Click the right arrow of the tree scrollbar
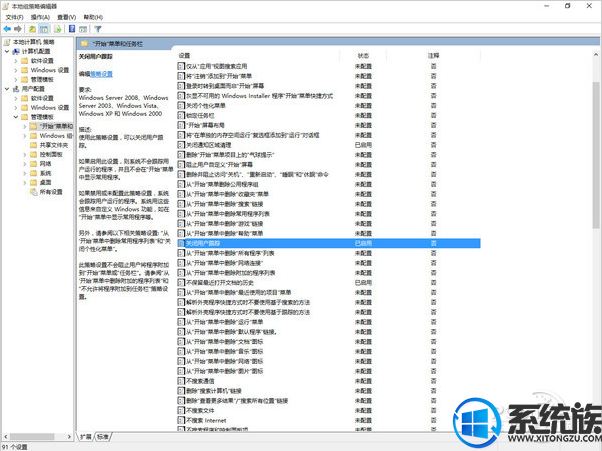The width and height of the screenshot is (602, 451). pyautogui.click(x=69, y=437)
